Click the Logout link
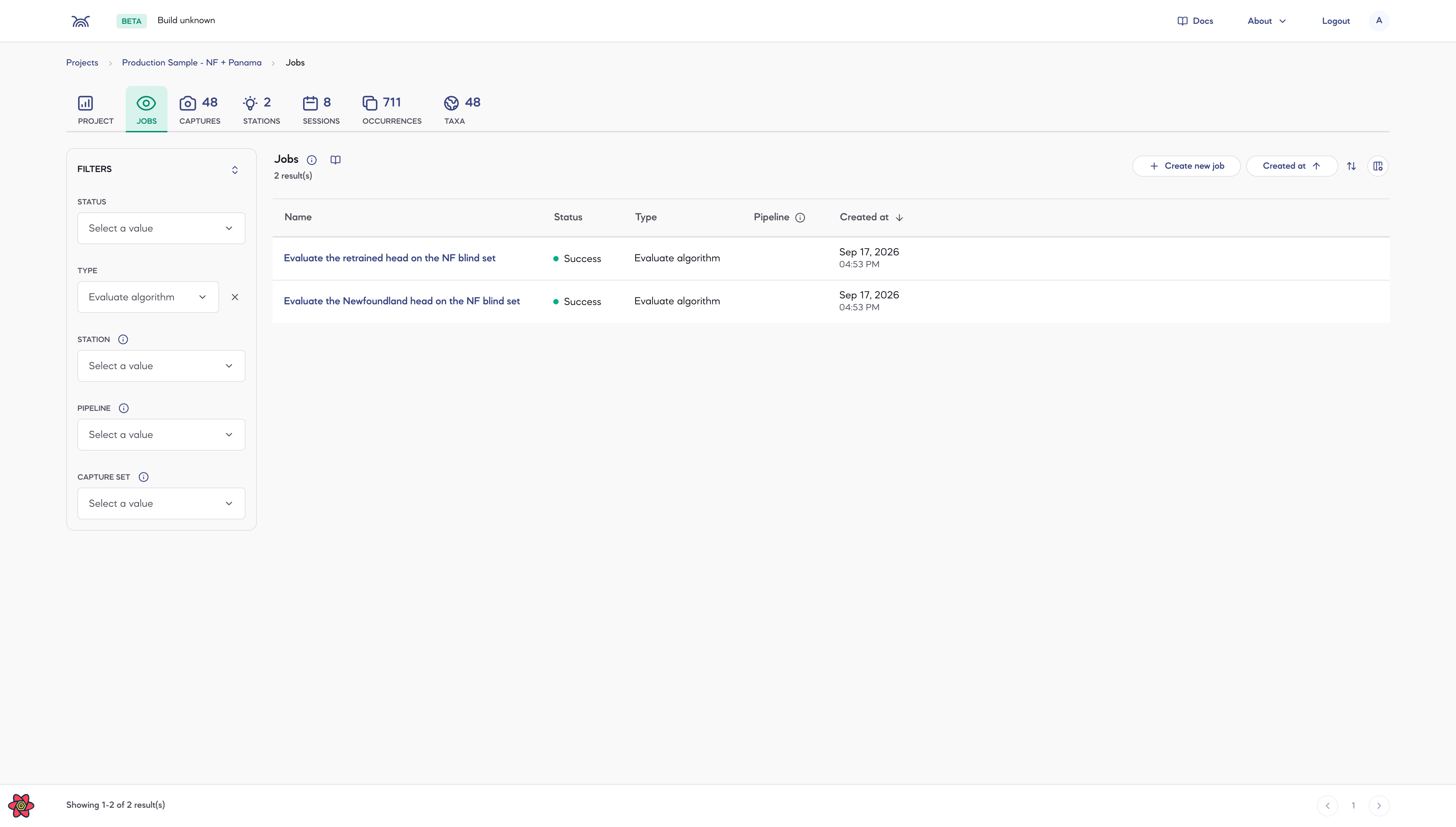The width and height of the screenshot is (1456, 827). coord(1336,21)
